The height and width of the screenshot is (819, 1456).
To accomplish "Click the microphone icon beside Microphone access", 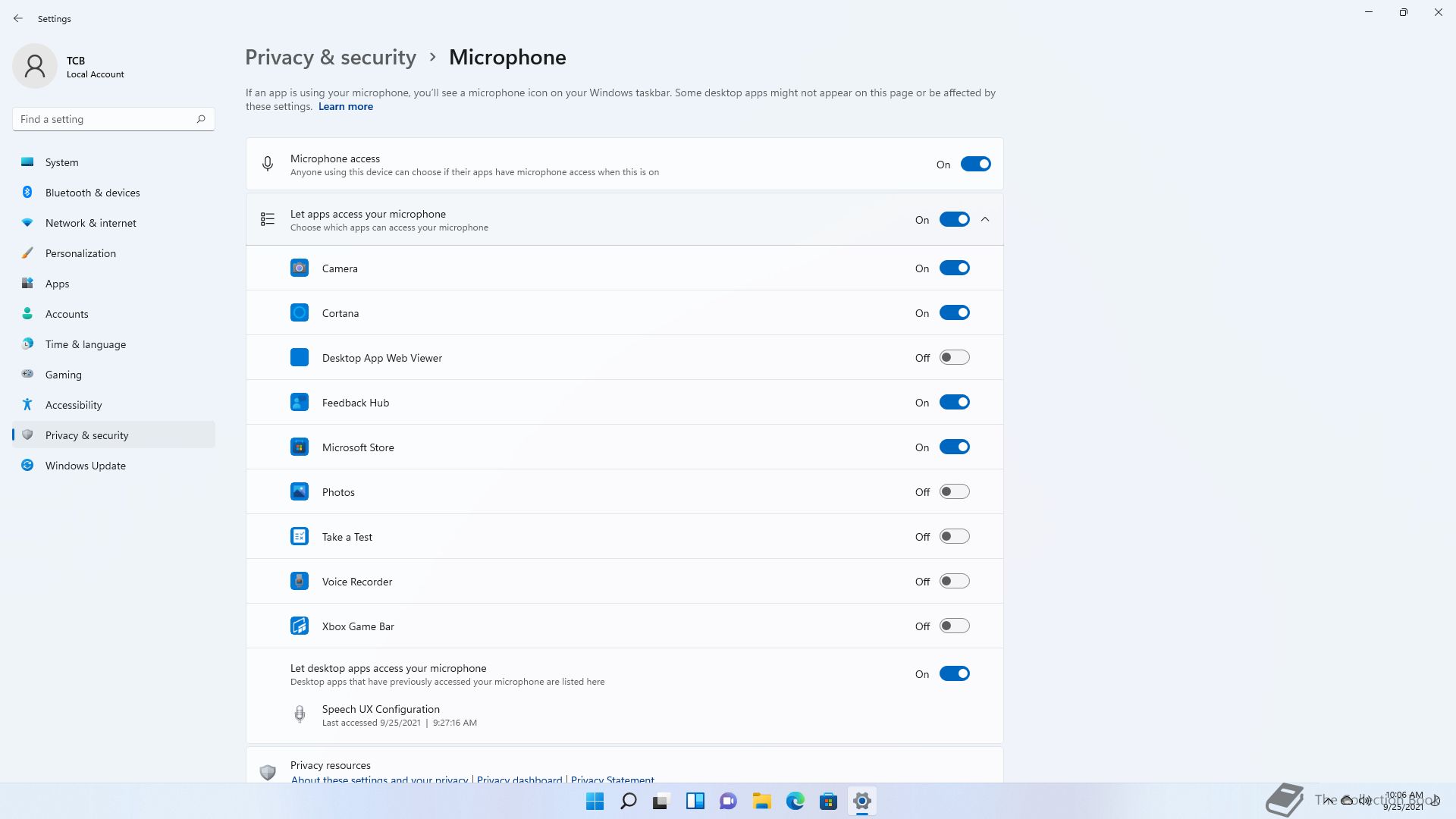I will click(x=268, y=164).
